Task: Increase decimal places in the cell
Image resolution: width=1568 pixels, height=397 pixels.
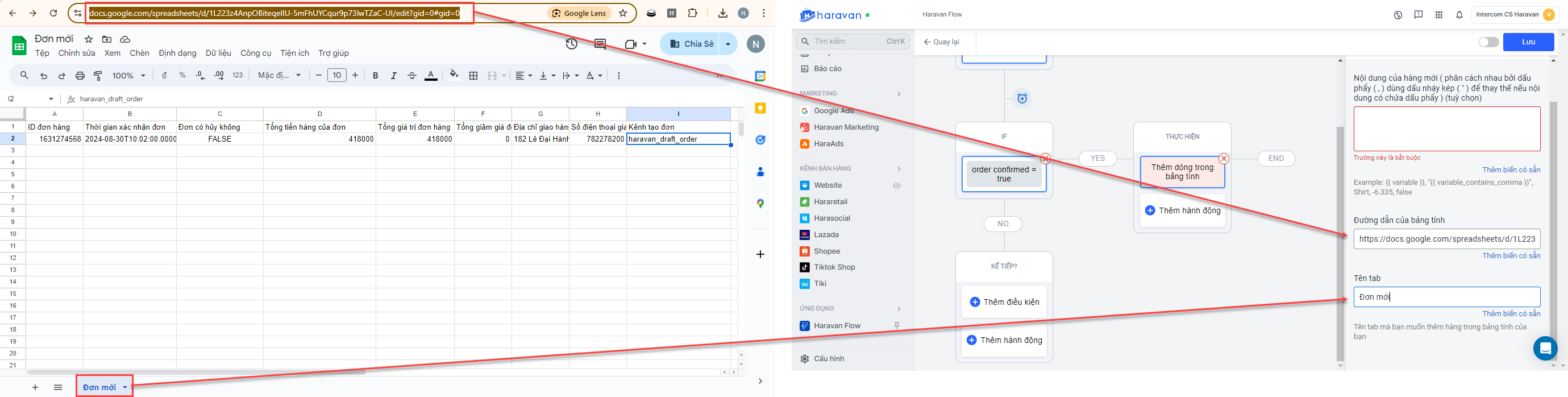Action: click(x=219, y=76)
